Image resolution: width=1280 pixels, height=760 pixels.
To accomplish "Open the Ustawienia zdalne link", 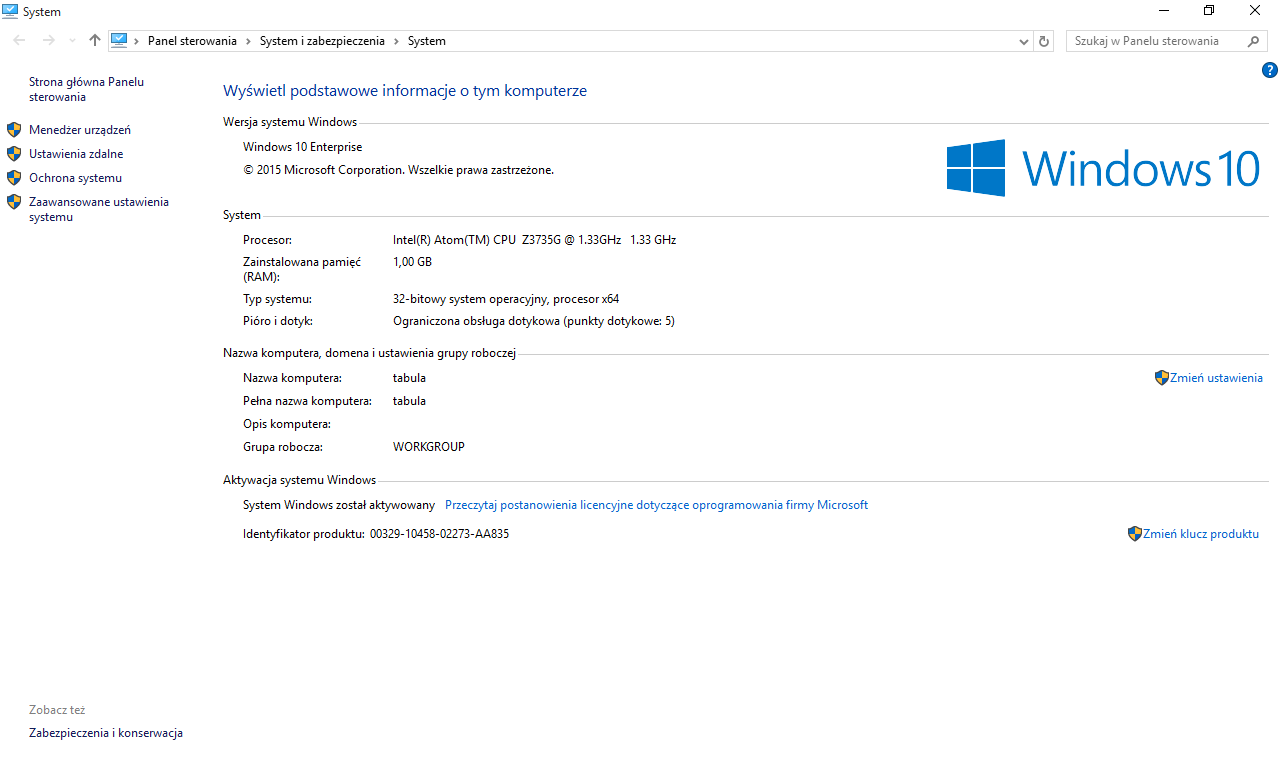I will pos(76,154).
